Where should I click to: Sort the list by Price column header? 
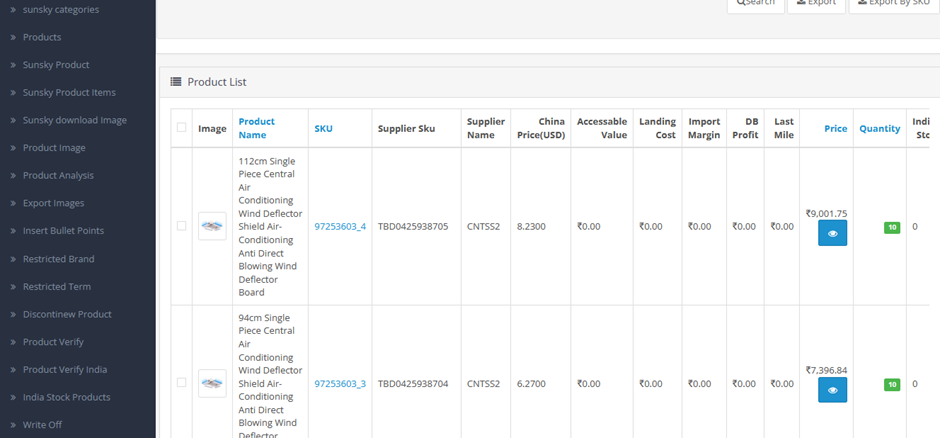point(835,128)
